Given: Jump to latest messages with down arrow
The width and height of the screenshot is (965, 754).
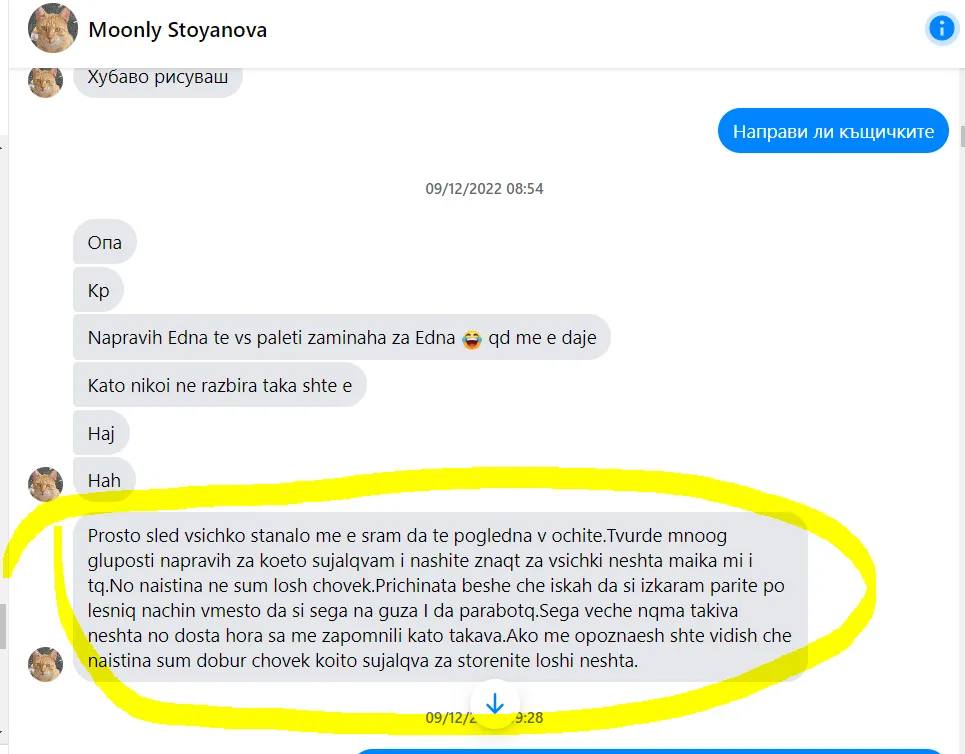Looking at the screenshot, I should point(495,704).
